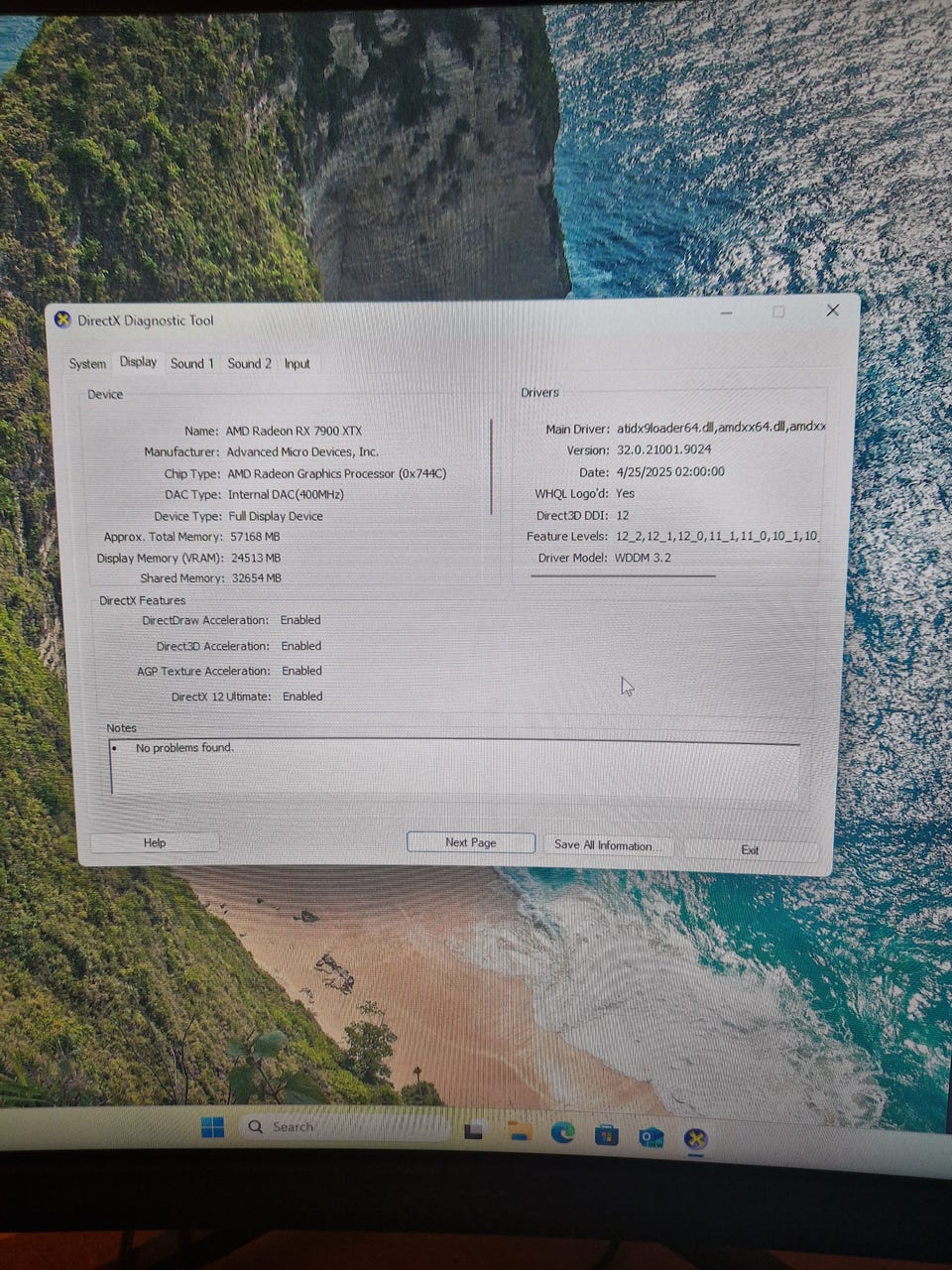Click the DirectX Diagnostic Tool title icon
This screenshot has width=952, height=1270.
pyautogui.click(x=62, y=319)
